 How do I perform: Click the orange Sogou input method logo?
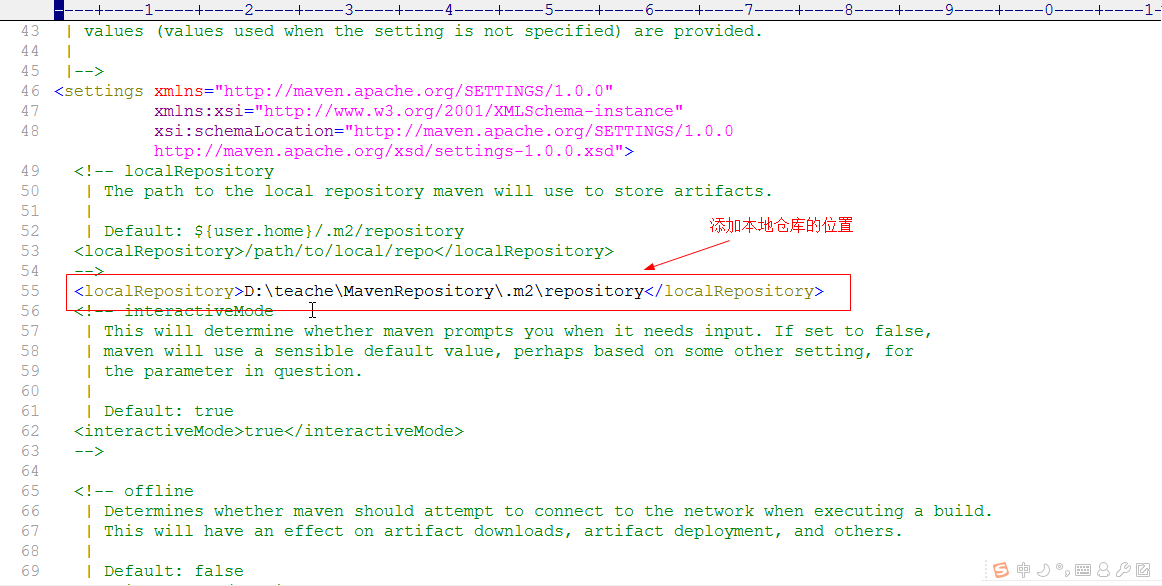pyautogui.click(x=1000, y=570)
